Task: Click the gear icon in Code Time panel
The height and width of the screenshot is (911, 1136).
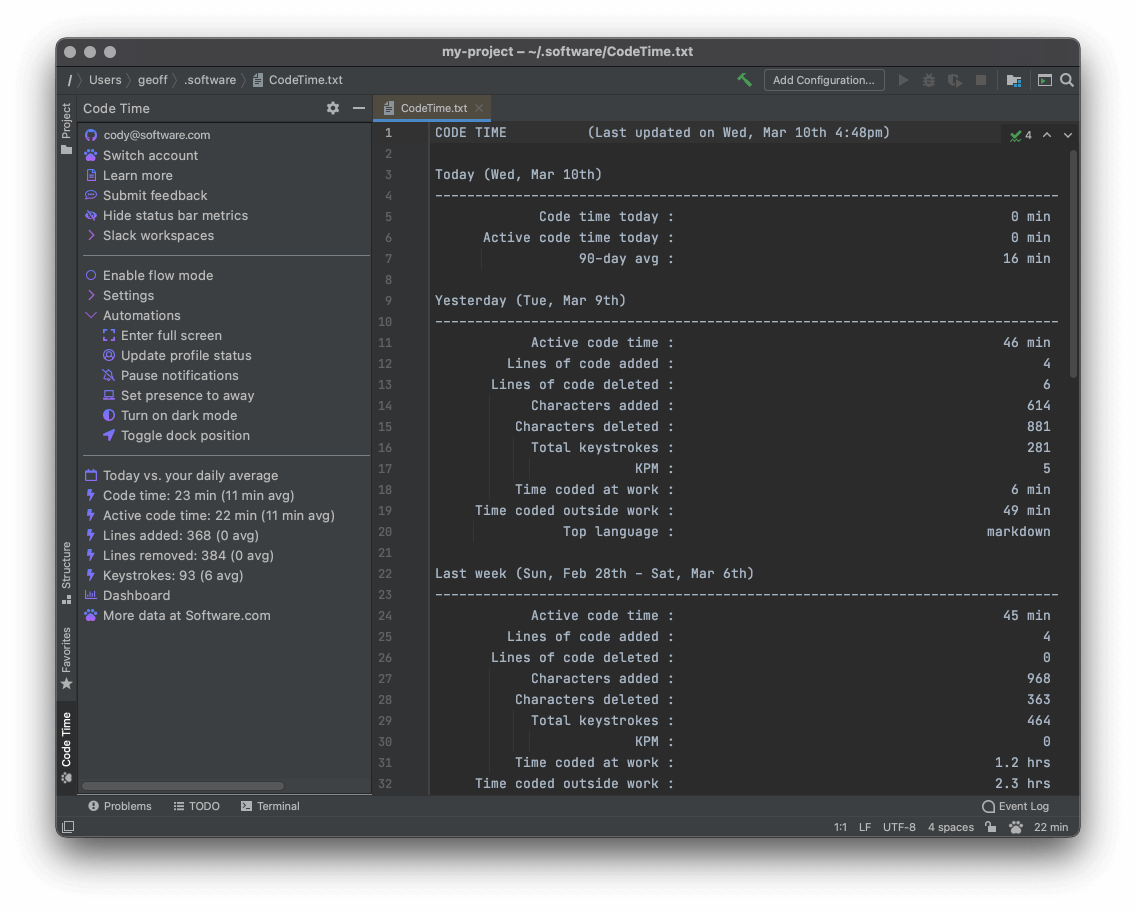Action: [x=333, y=108]
